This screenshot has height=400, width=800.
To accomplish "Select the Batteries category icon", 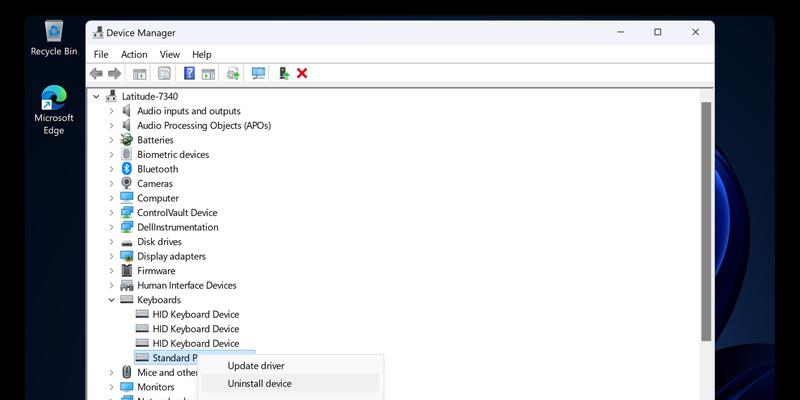I will 127,140.
